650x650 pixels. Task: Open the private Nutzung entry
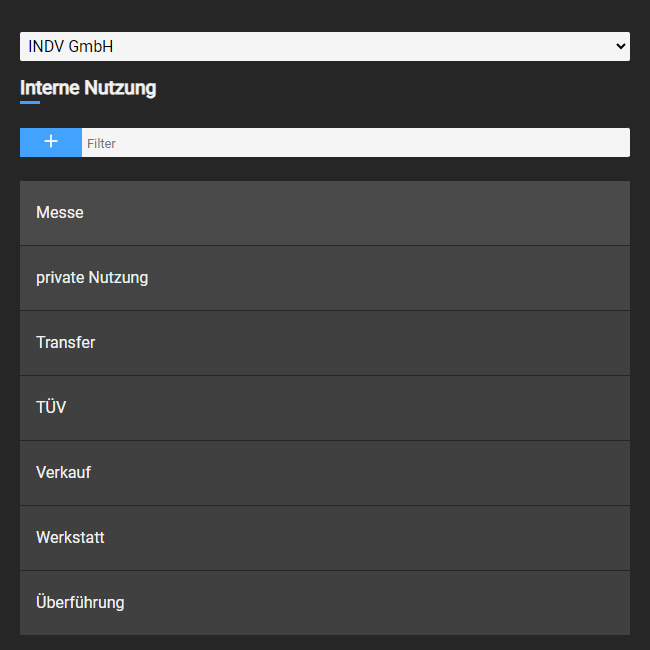(325, 278)
